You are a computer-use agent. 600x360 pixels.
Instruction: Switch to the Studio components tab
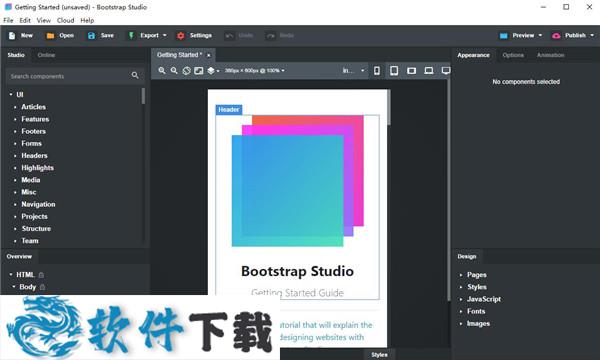click(x=16, y=55)
